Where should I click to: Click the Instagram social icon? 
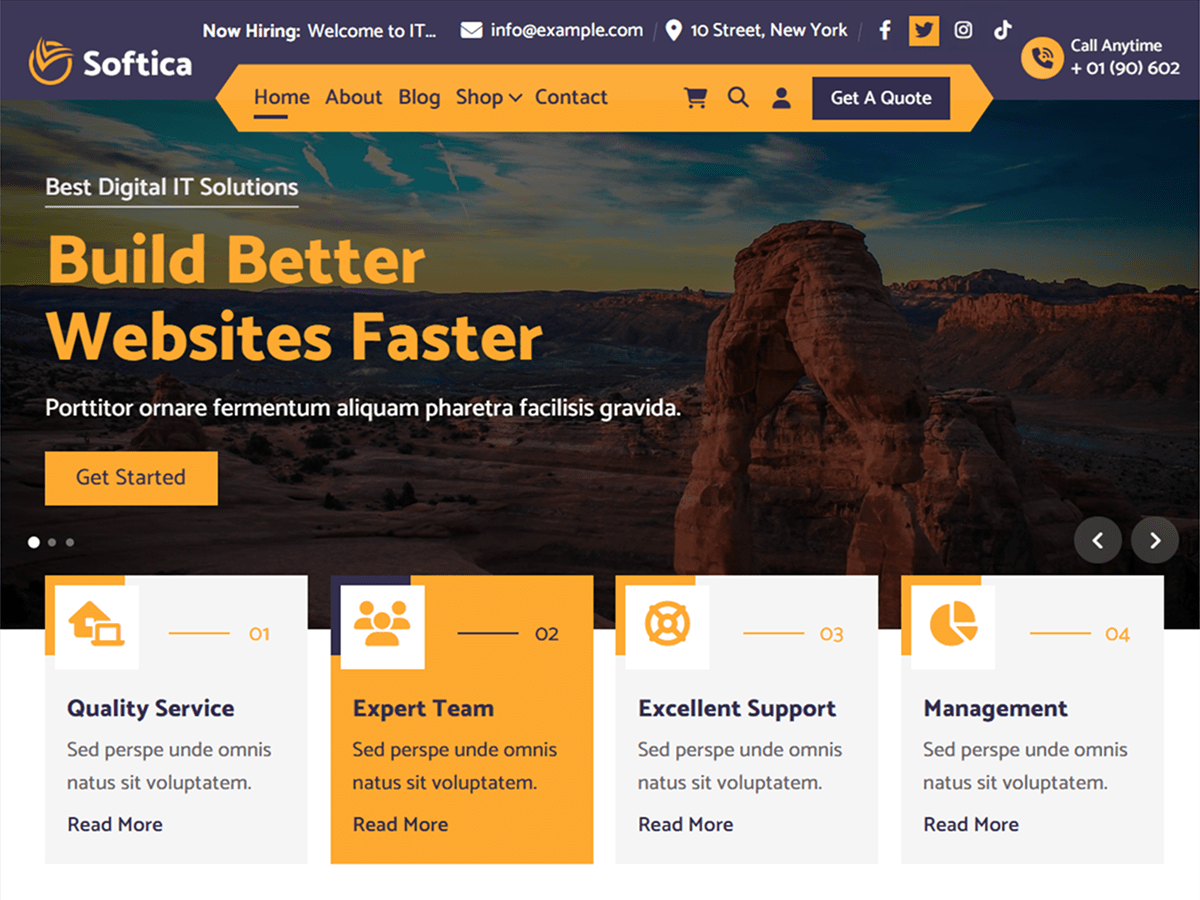(962, 30)
